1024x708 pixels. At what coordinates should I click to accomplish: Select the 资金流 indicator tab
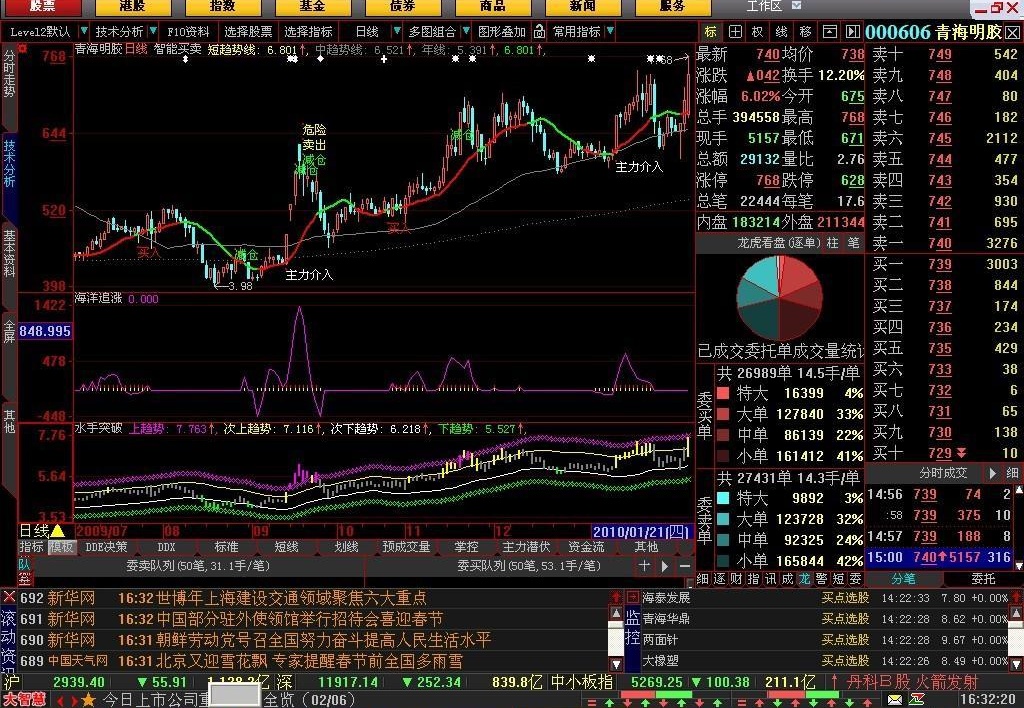[586, 547]
